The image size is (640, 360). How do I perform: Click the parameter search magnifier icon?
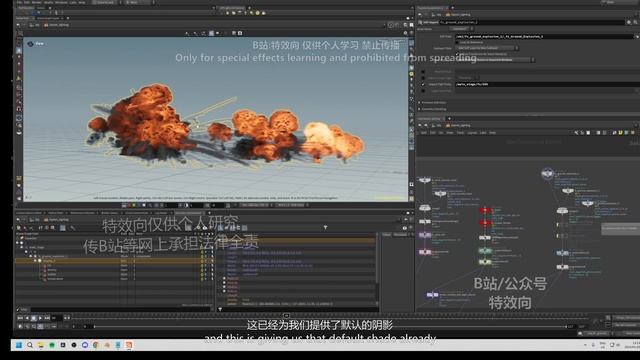pos(636,22)
